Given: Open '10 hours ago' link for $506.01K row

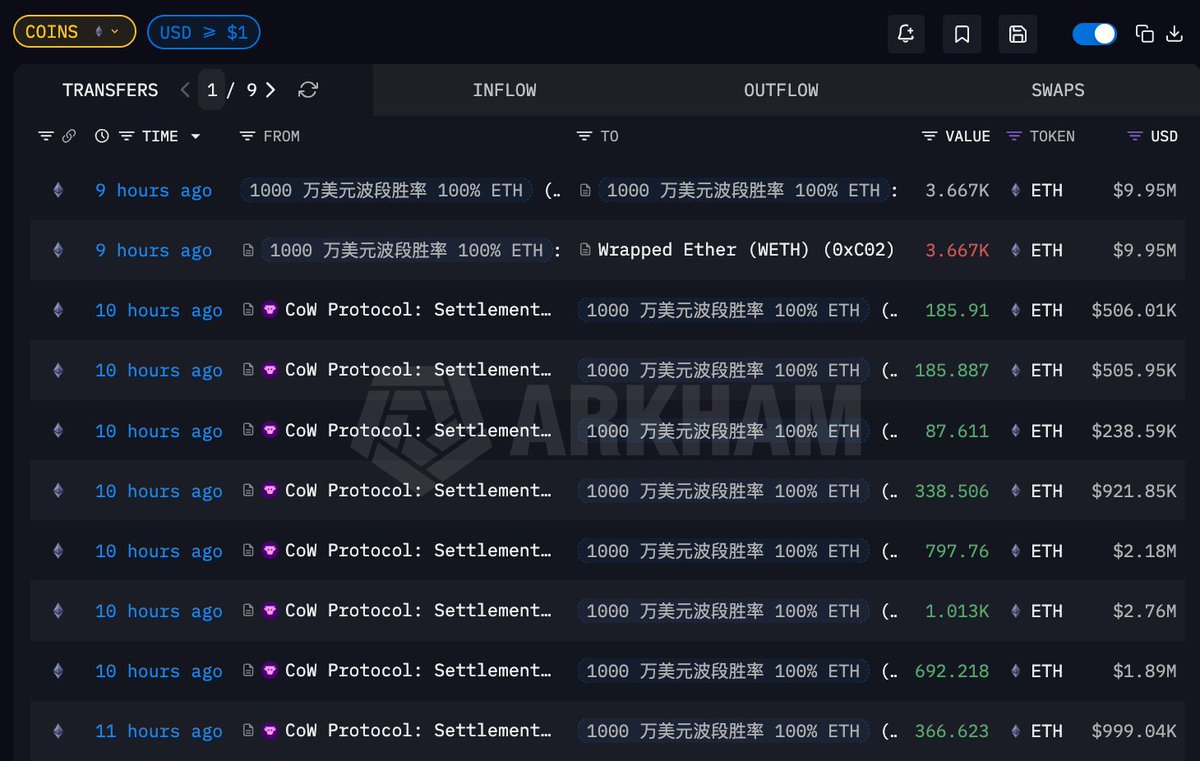Looking at the screenshot, I should (x=159, y=310).
